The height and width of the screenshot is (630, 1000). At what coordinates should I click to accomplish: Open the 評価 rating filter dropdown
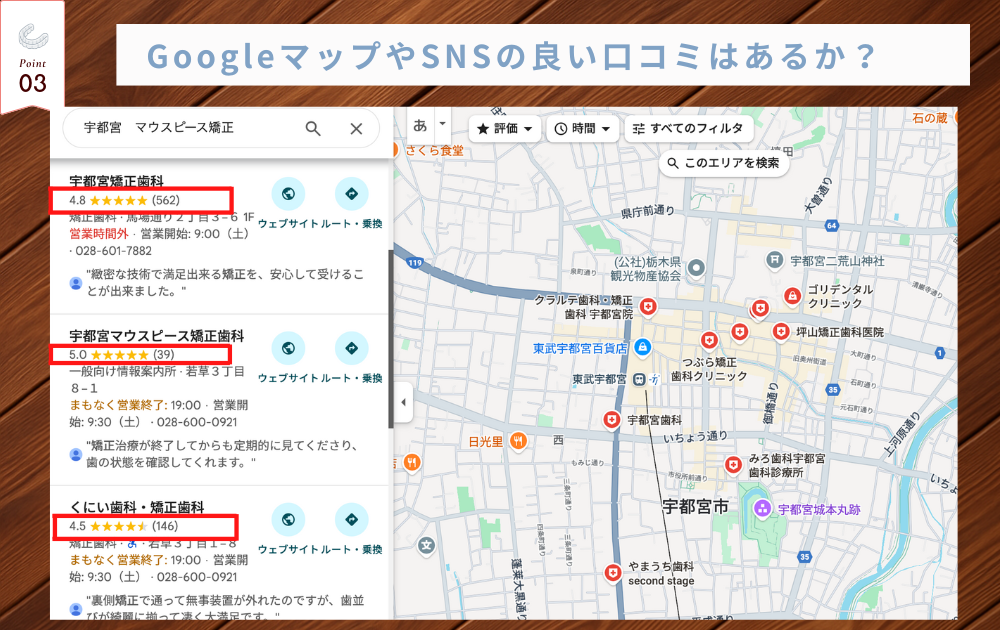[x=504, y=128]
